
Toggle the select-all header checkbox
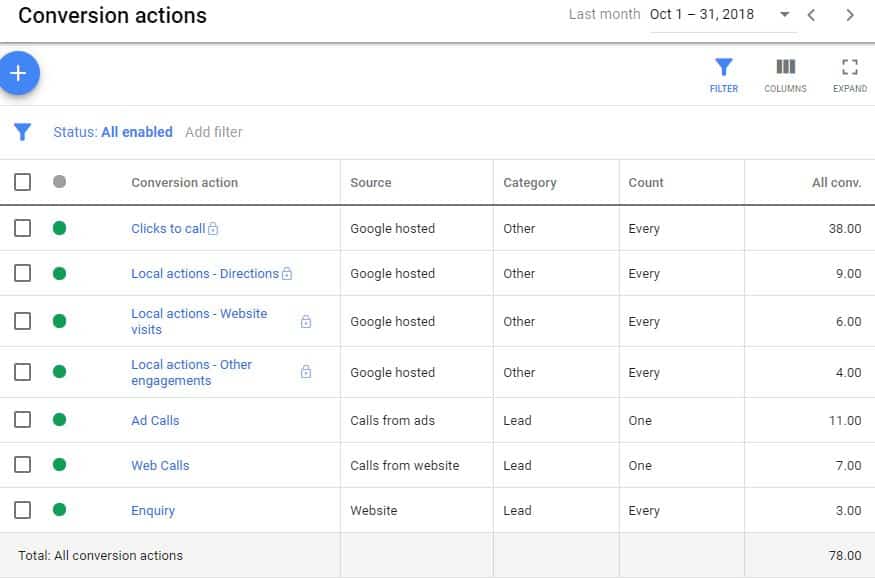point(22,182)
